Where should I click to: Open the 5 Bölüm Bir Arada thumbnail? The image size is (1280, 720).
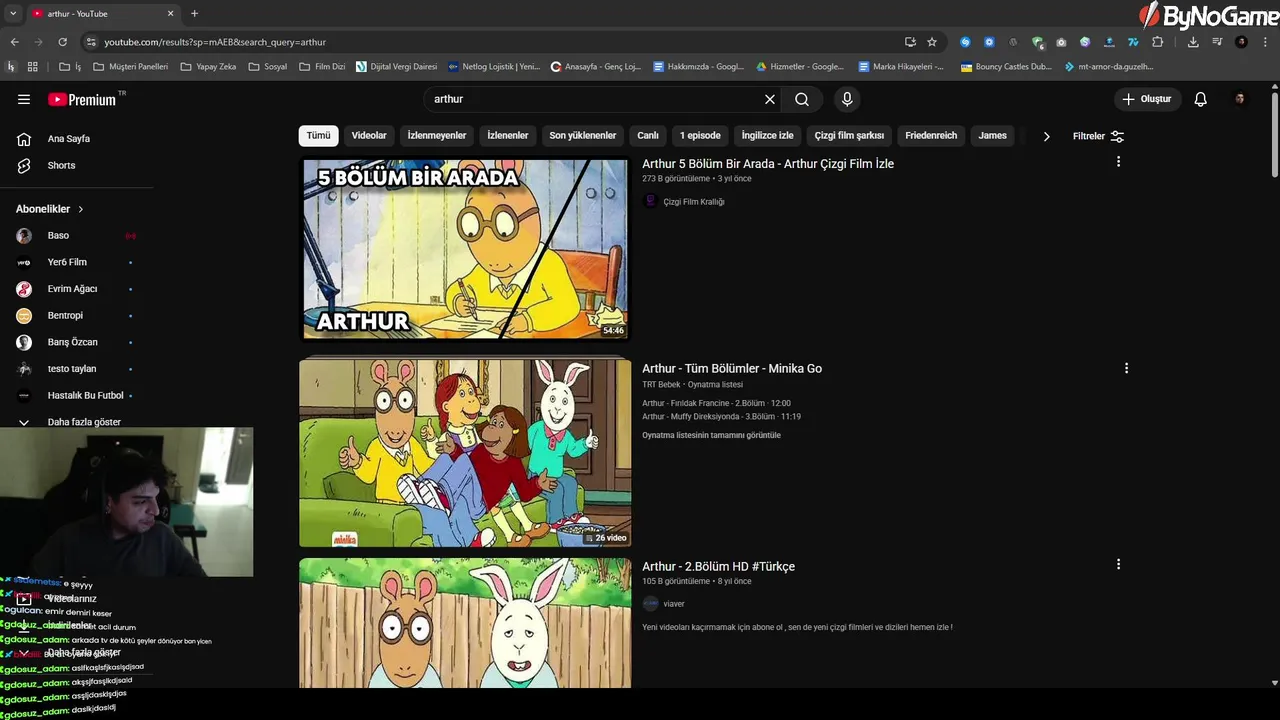pos(466,250)
